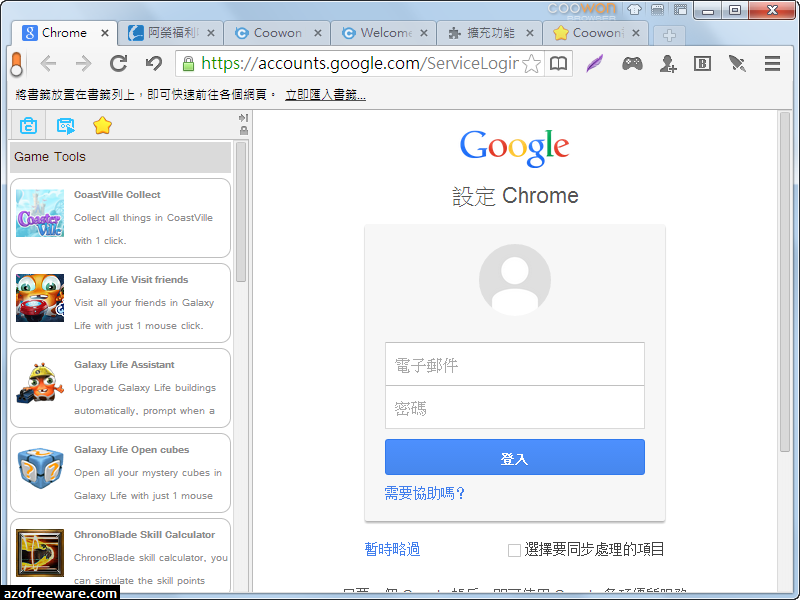The image size is (800, 600).
Task: Open the sidebar game tools clipboard icon
Action: click(x=28, y=125)
